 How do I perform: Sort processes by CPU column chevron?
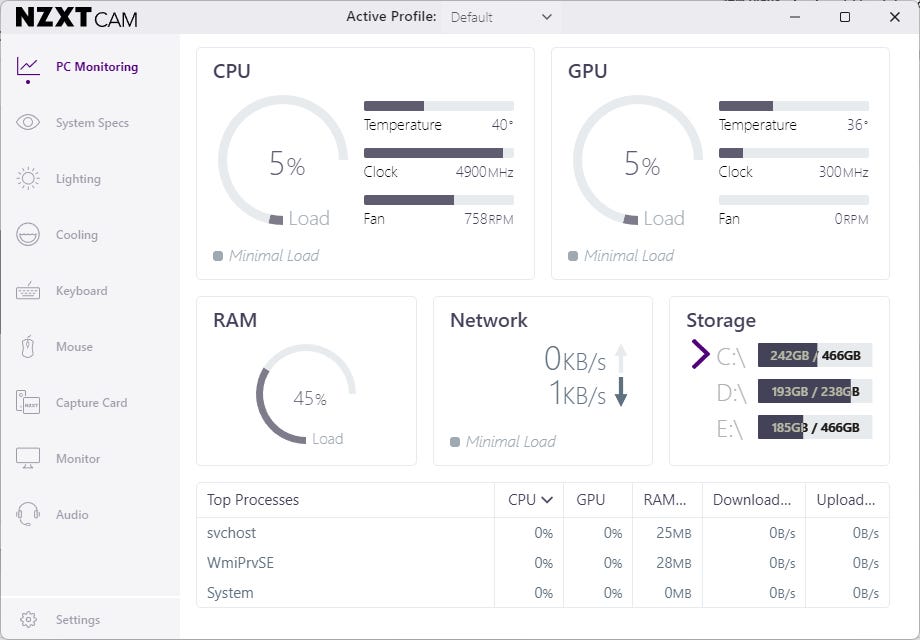pyautogui.click(x=547, y=500)
